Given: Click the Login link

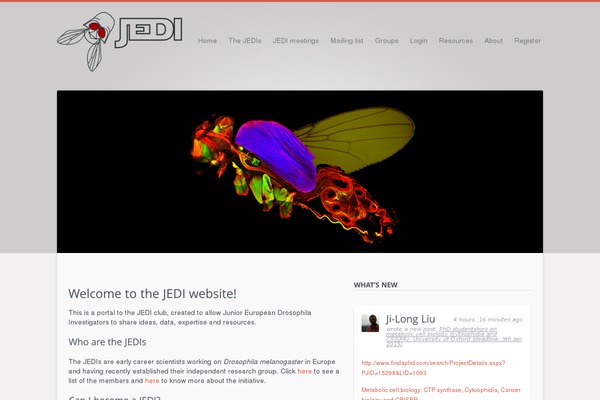Looking at the screenshot, I should pos(419,41).
